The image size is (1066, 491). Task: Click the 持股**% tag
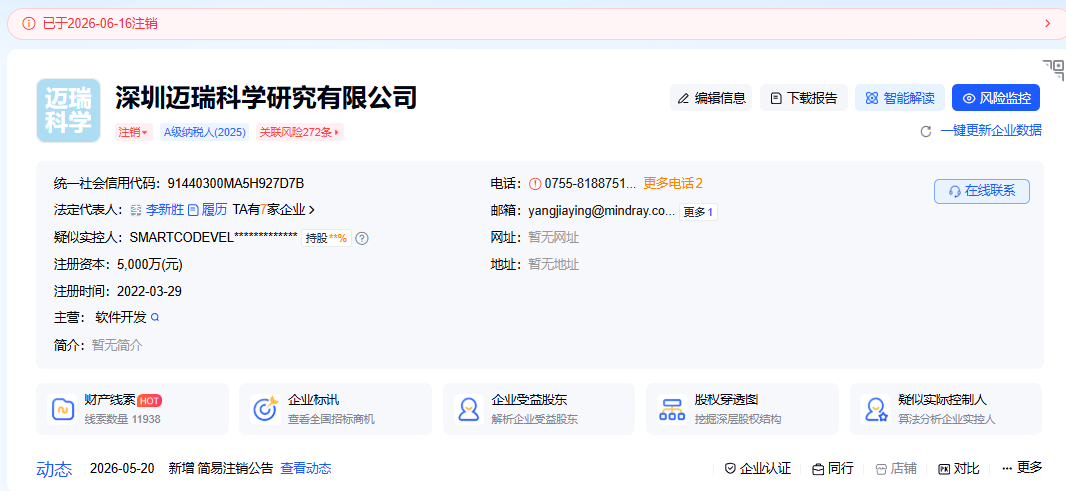[x=326, y=238]
